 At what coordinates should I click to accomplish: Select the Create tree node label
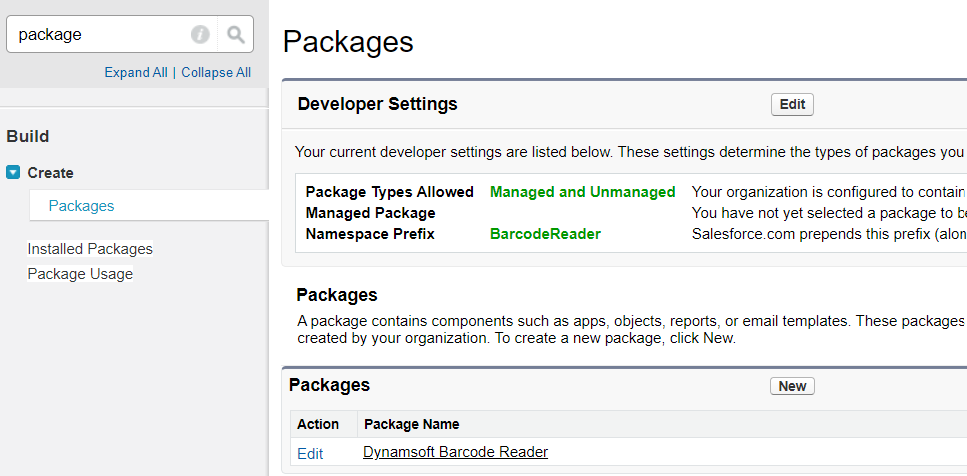click(50, 173)
